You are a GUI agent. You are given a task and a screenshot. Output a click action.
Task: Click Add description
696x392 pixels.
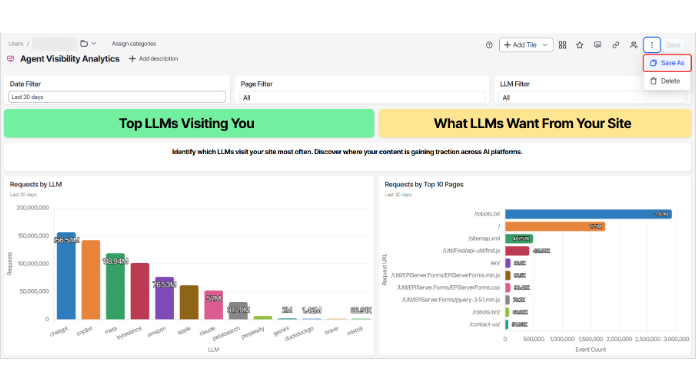158,59
